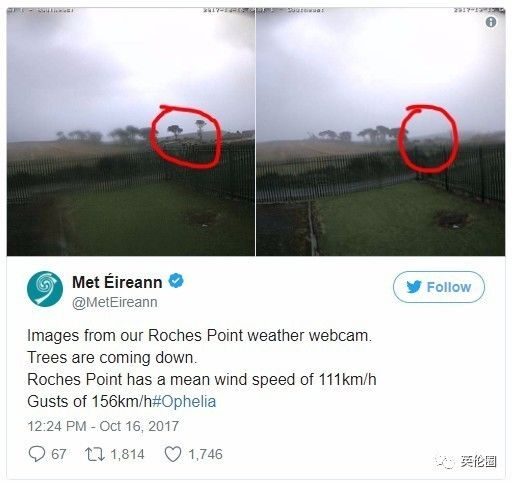Click the tweet text about Roches Point
The width and height of the screenshot is (513, 484).
click(202, 368)
